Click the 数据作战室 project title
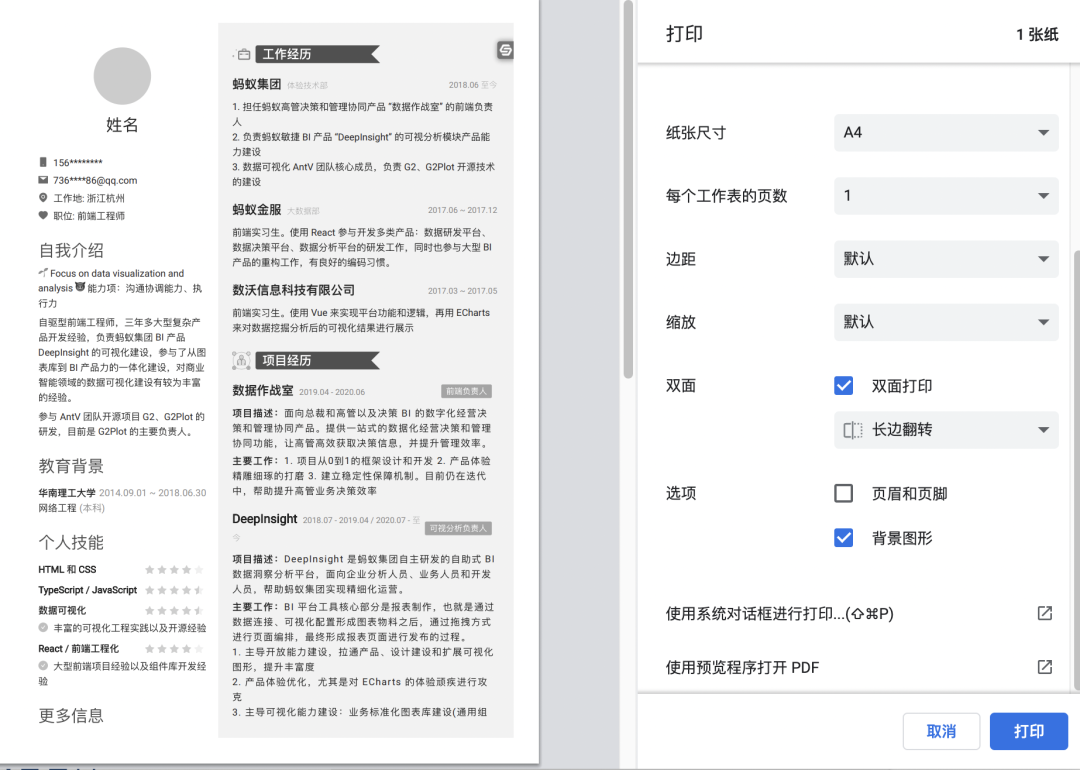 pos(262,390)
